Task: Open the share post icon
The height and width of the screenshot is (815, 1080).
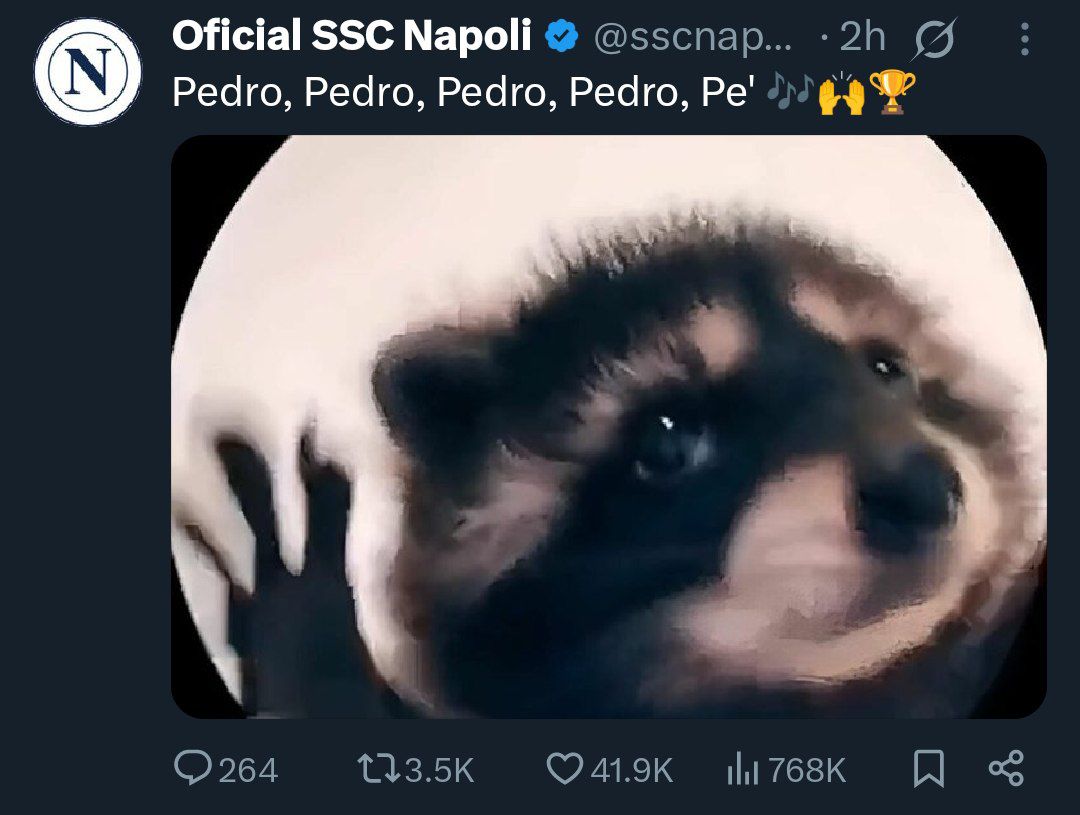Action: click(x=1006, y=768)
